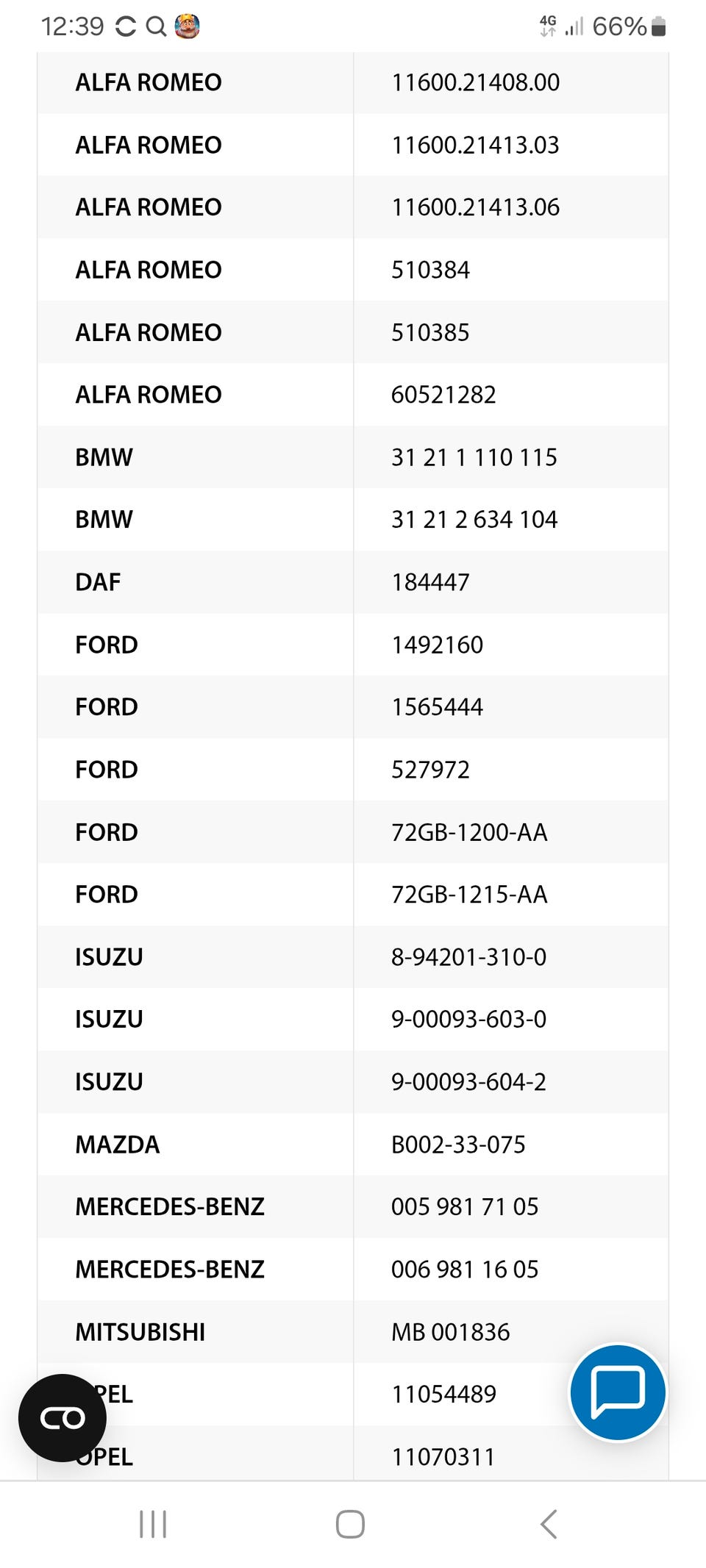Select BMW number 31 21 1 110 115
The height and width of the screenshot is (1568, 706).
pos(474,457)
